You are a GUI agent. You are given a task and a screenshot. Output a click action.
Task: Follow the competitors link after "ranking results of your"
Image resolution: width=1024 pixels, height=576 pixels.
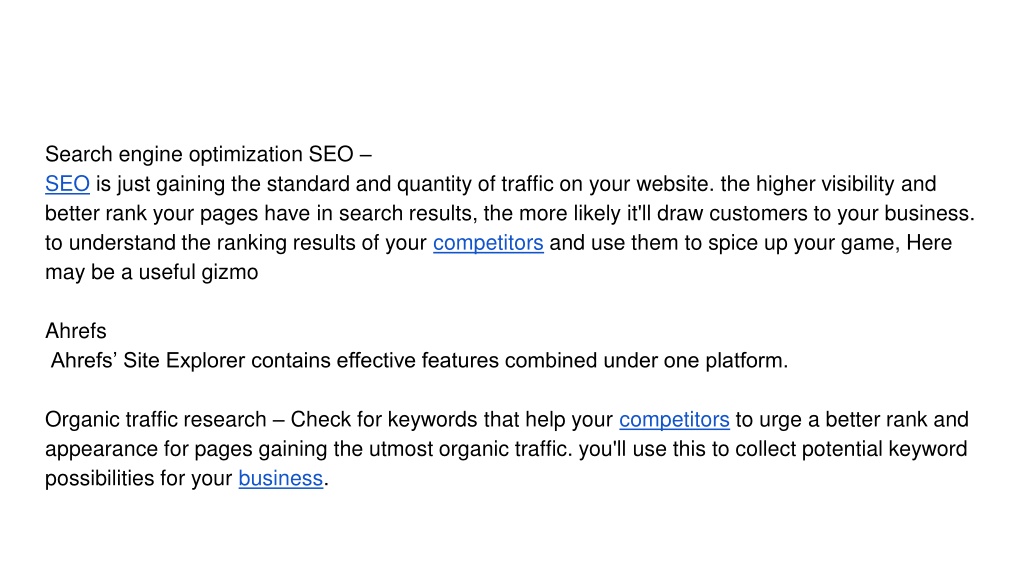pos(488,243)
